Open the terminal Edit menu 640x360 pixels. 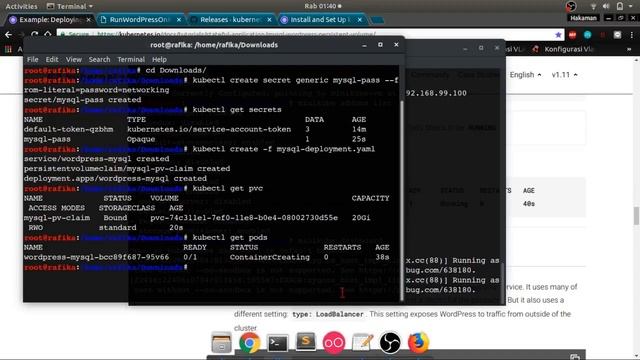point(52,60)
